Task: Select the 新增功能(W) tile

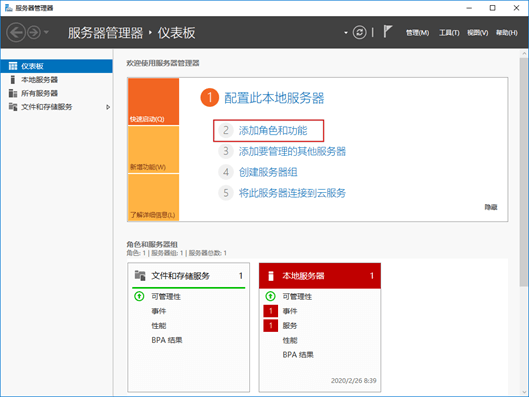Action: tap(154, 149)
